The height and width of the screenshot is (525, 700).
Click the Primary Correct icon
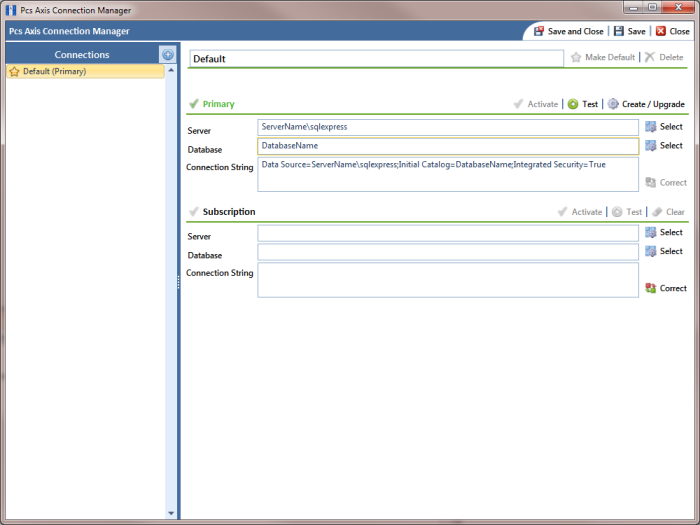651,183
